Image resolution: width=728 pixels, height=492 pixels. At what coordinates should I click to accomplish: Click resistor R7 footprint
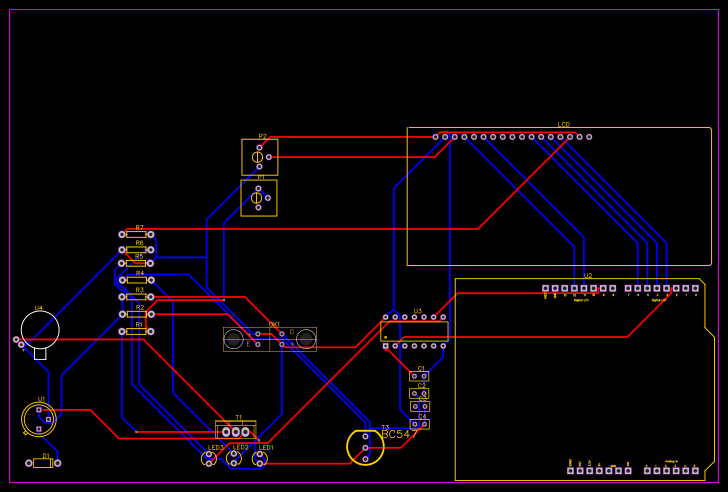(136, 234)
